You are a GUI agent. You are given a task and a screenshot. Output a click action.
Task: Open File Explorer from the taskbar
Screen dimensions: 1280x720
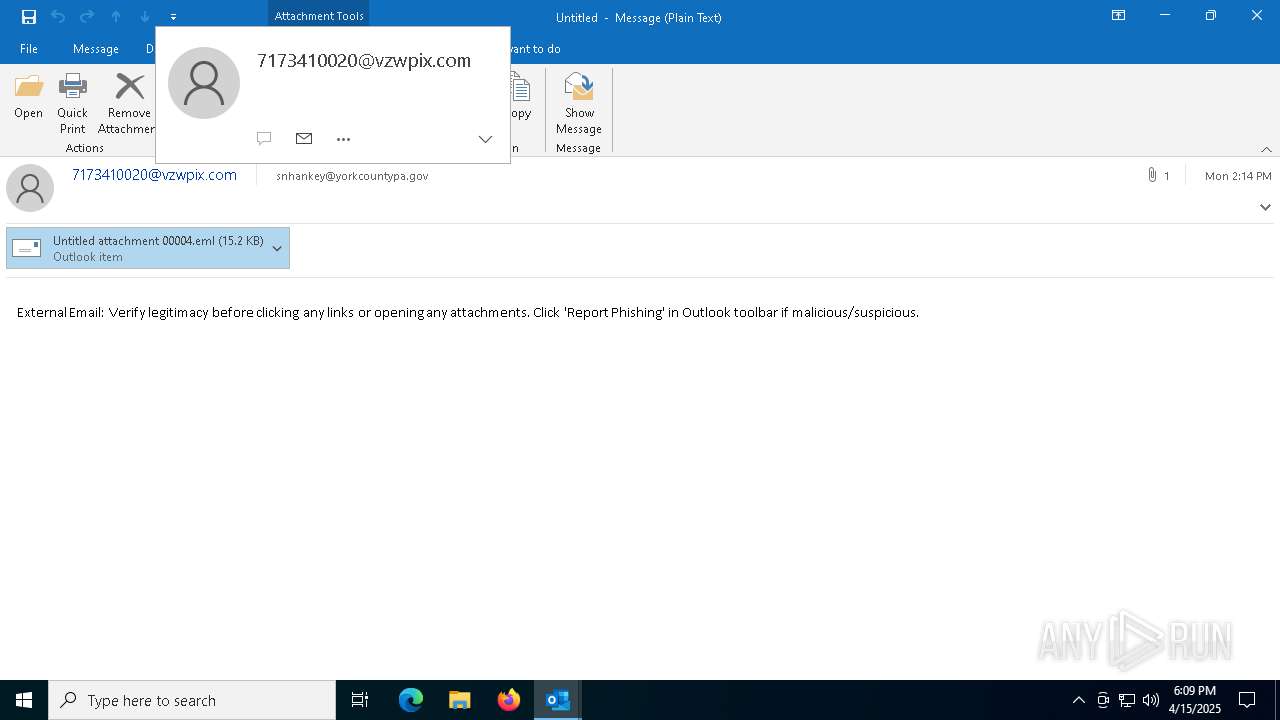[460, 700]
